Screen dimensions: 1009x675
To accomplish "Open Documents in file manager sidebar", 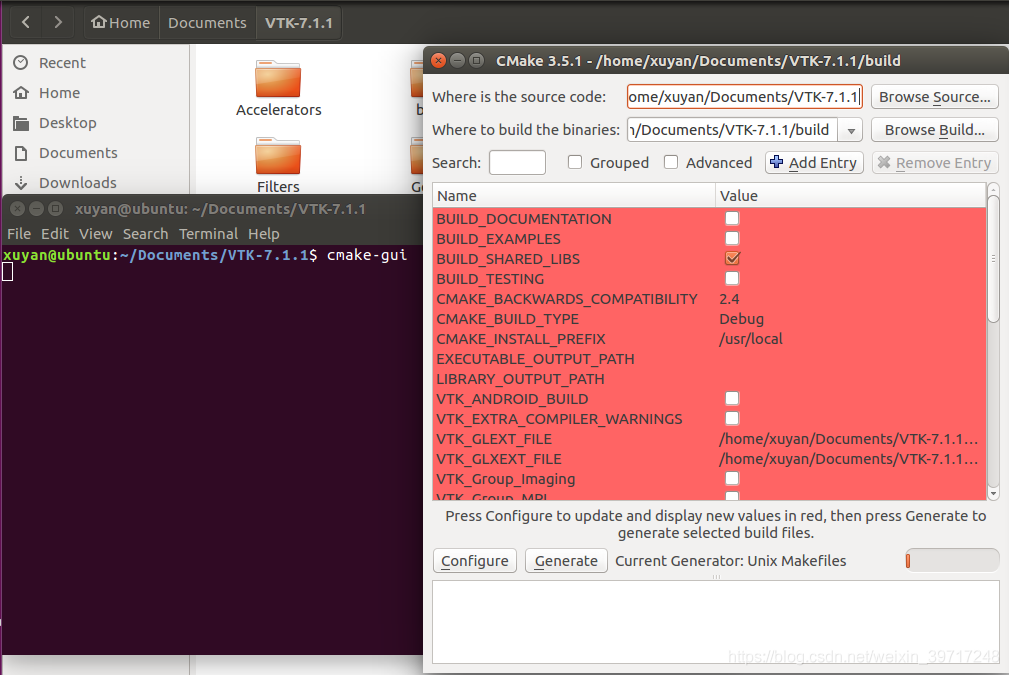I will point(78,153).
